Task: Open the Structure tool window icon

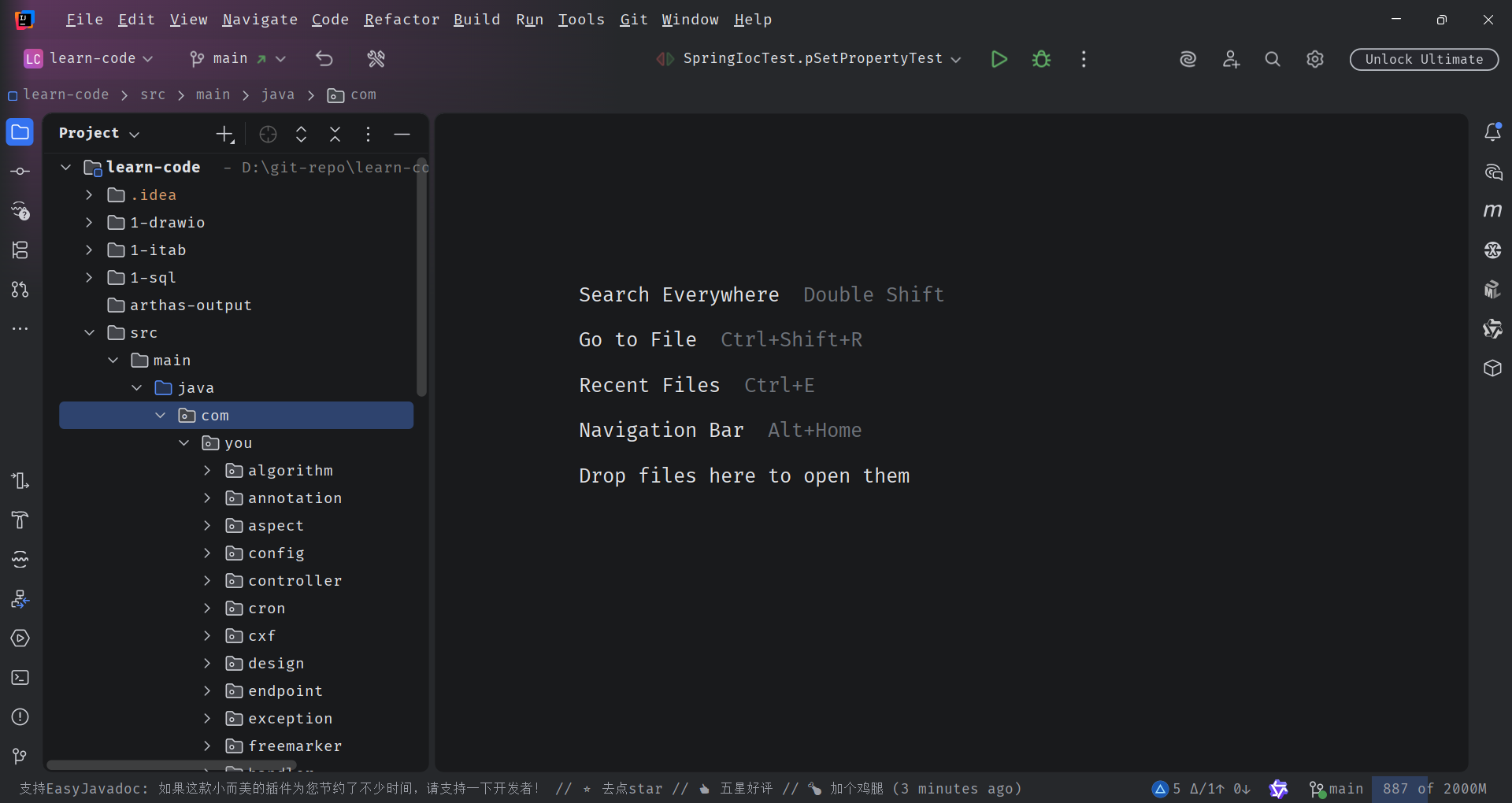Action: tap(20, 250)
